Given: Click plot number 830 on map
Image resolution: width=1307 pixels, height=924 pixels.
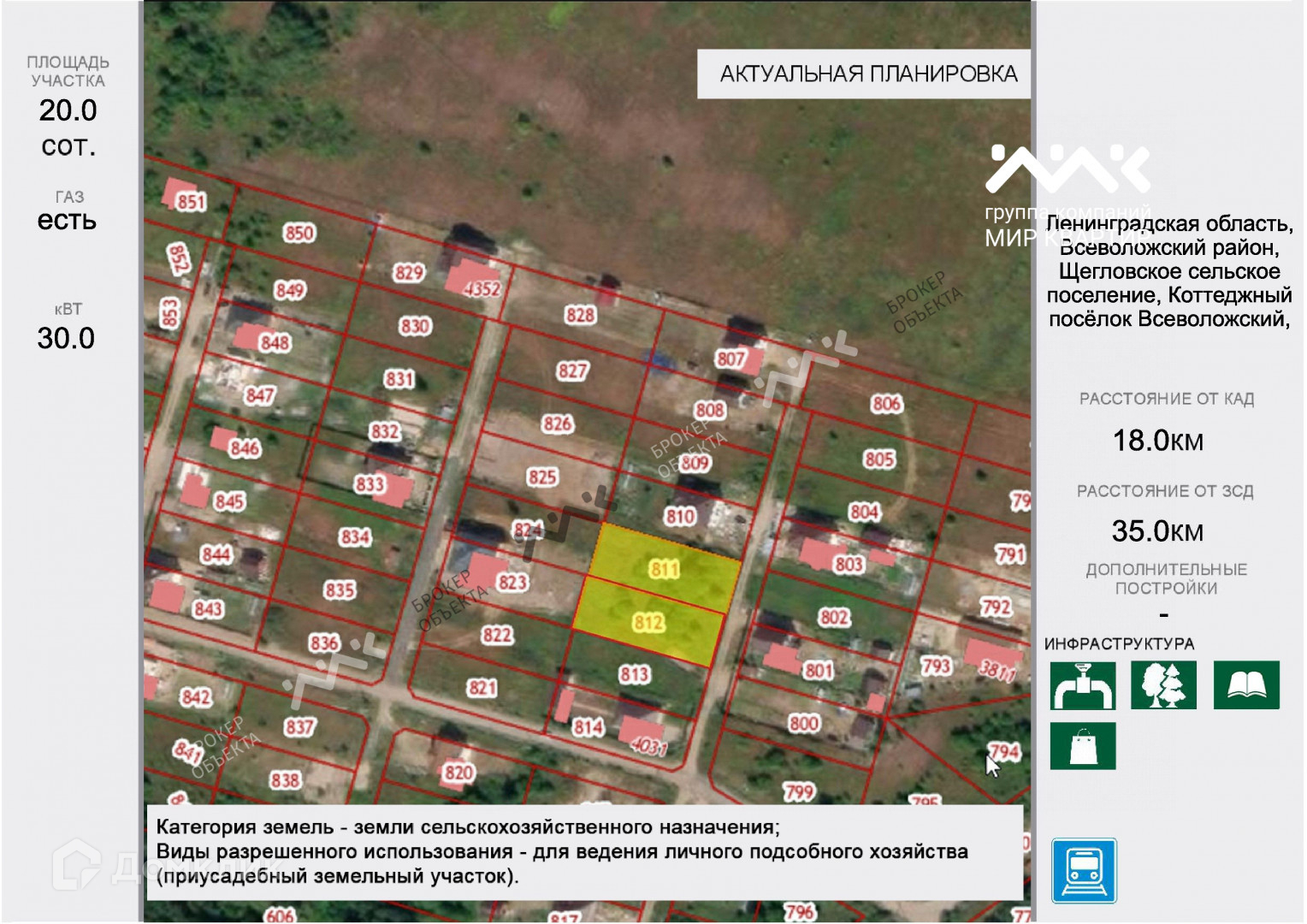Looking at the screenshot, I should (x=415, y=326).
